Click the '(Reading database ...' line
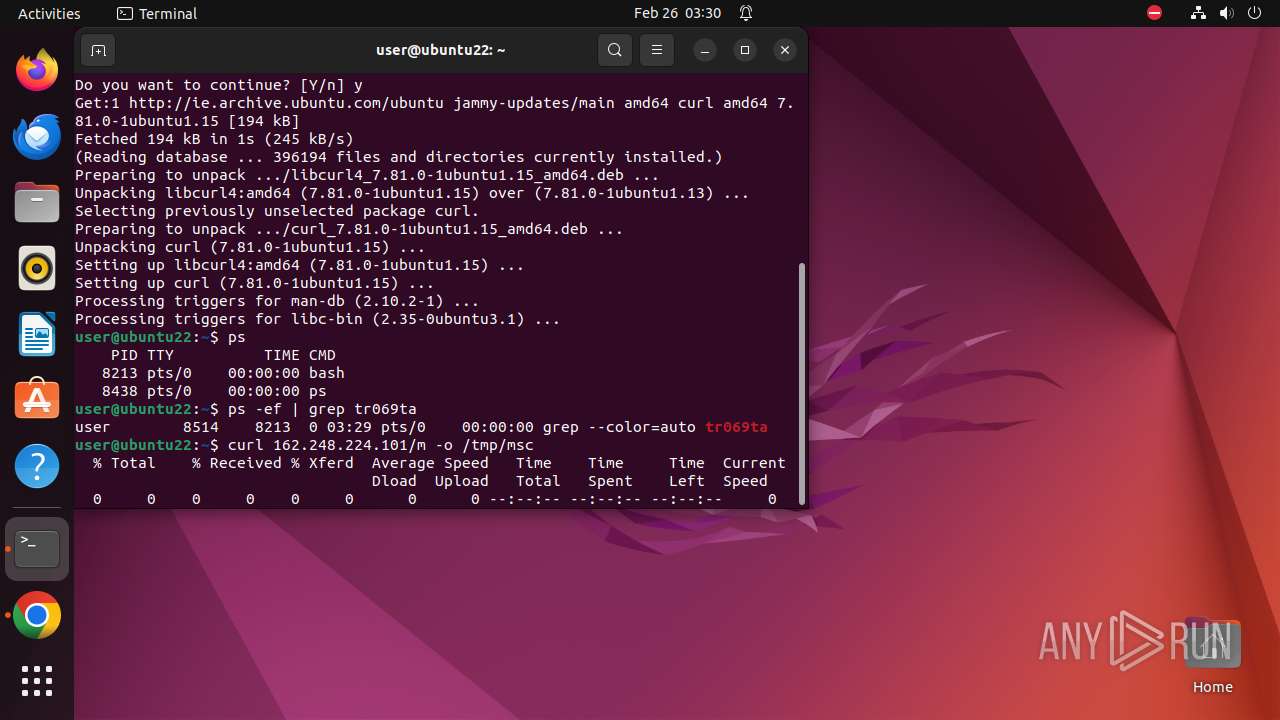The image size is (1280, 720). pos(399,157)
